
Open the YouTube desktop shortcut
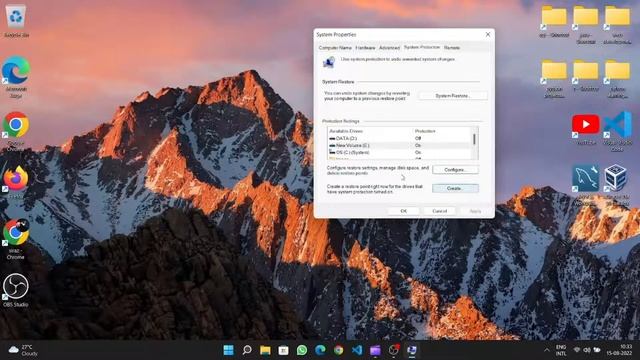click(x=586, y=129)
